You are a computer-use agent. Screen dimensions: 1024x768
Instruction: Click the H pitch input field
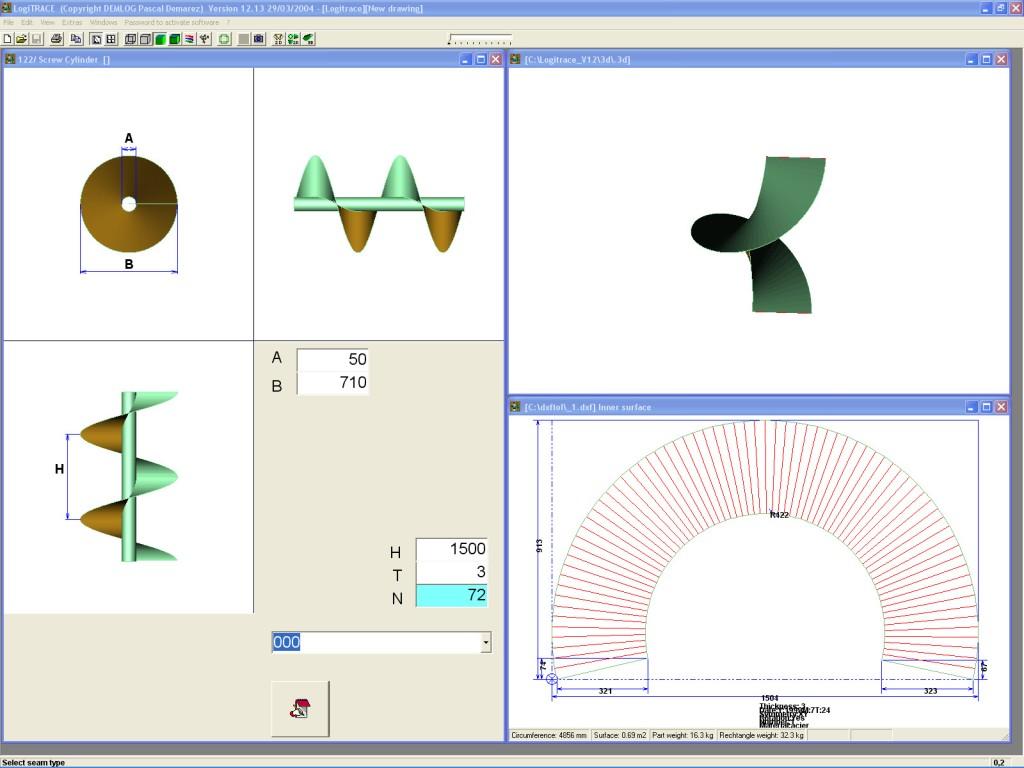coord(452,549)
